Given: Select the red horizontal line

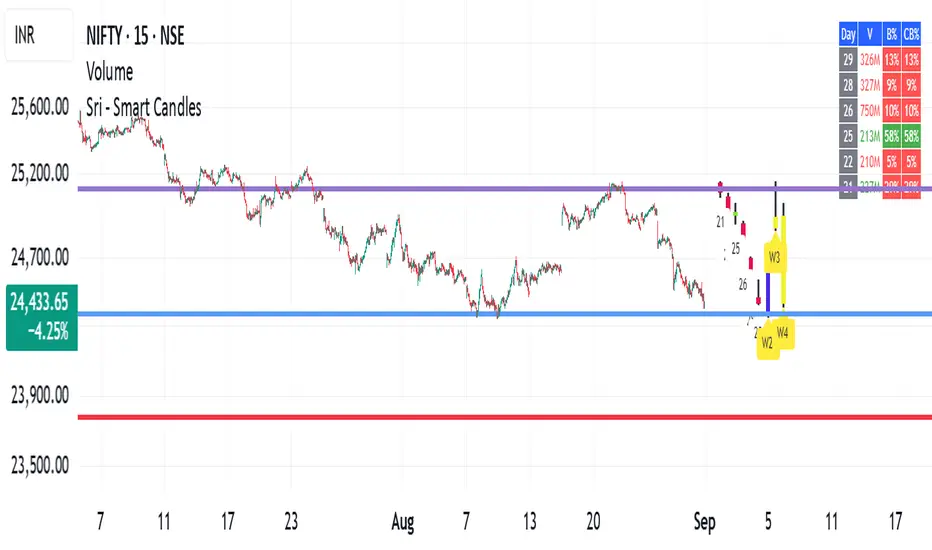Looking at the screenshot, I should (x=400, y=417).
